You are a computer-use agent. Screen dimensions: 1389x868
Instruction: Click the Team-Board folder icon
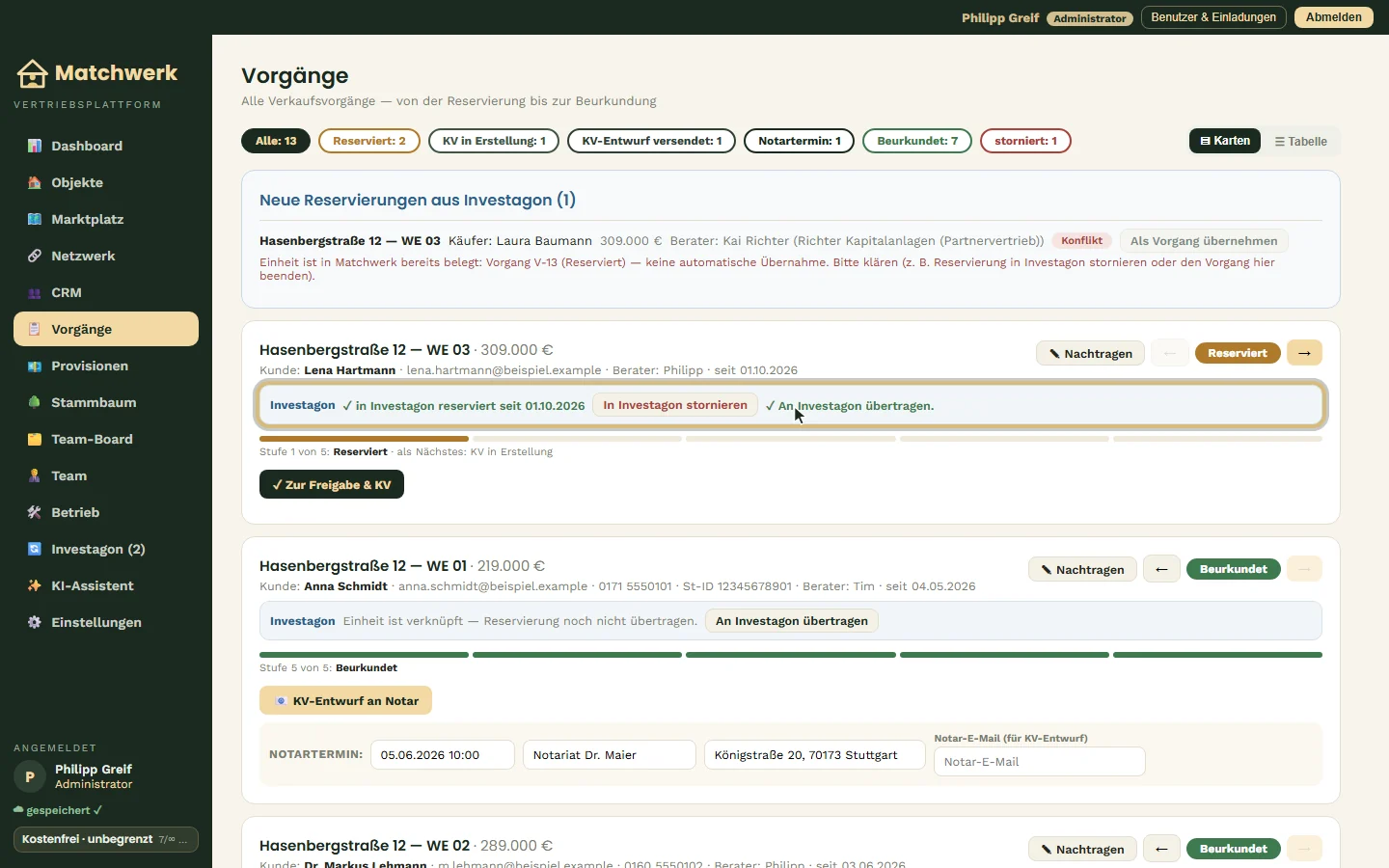click(35, 439)
